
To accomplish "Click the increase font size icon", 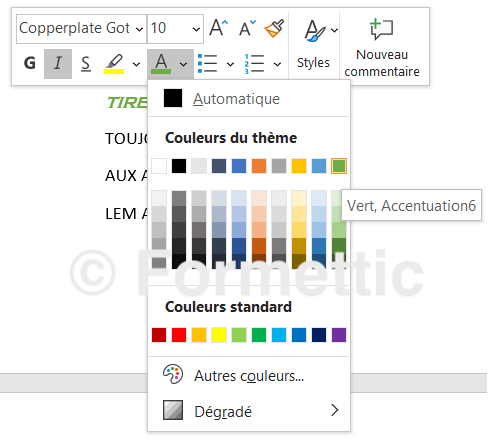I will tap(219, 28).
